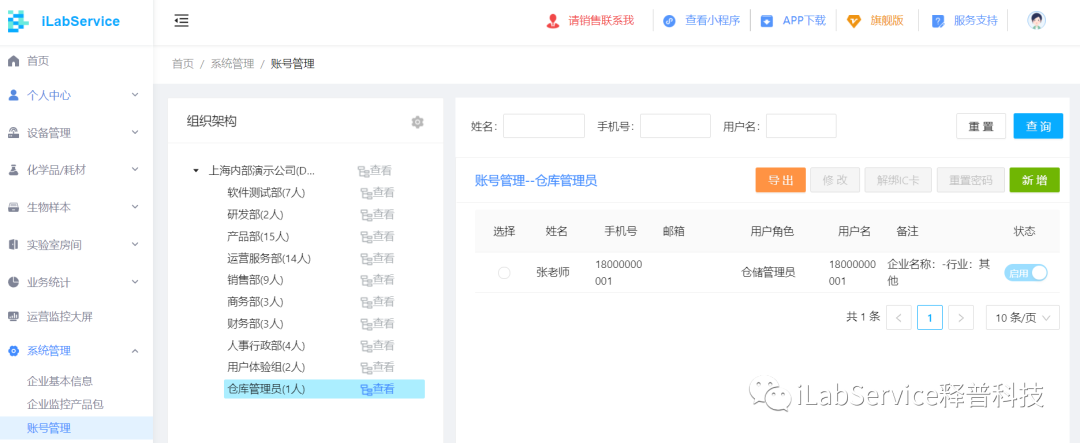Click the 系统管理 gear icon in sidebar
The image size is (1080, 443).
(x=13, y=351)
